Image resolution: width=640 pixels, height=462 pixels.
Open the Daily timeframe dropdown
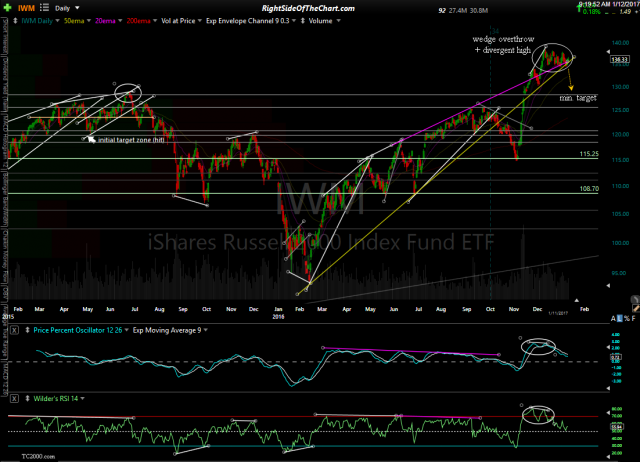(x=77, y=8)
